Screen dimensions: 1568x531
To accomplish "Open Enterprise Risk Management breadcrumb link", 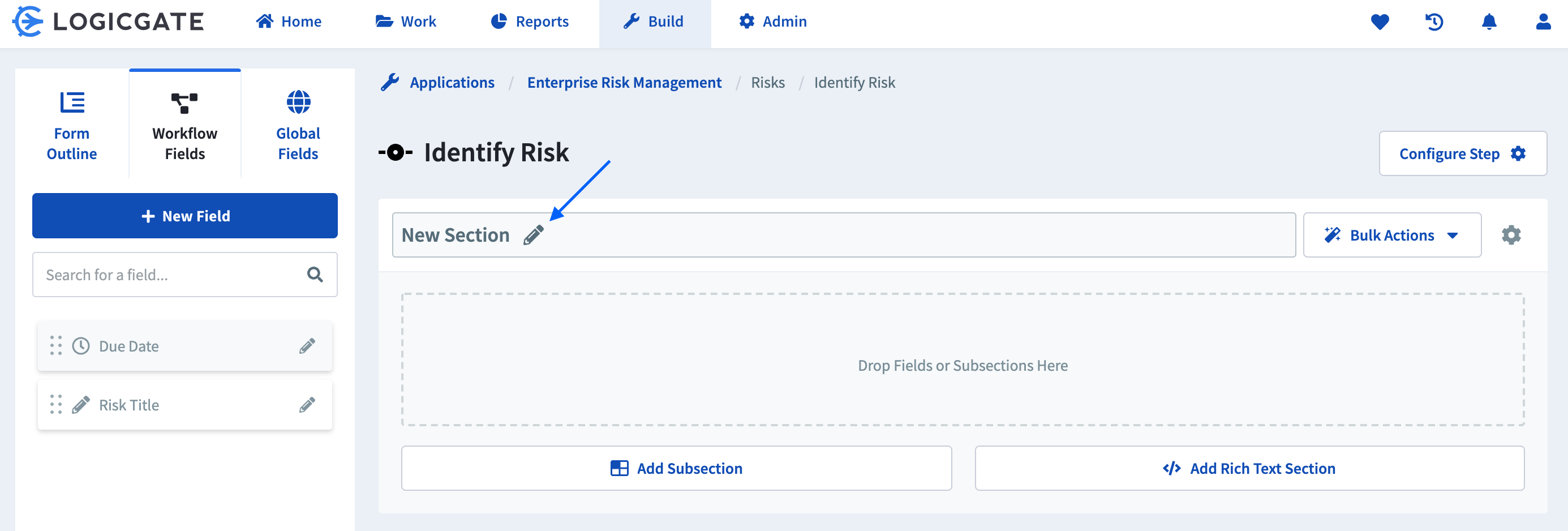I will click(624, 82).
